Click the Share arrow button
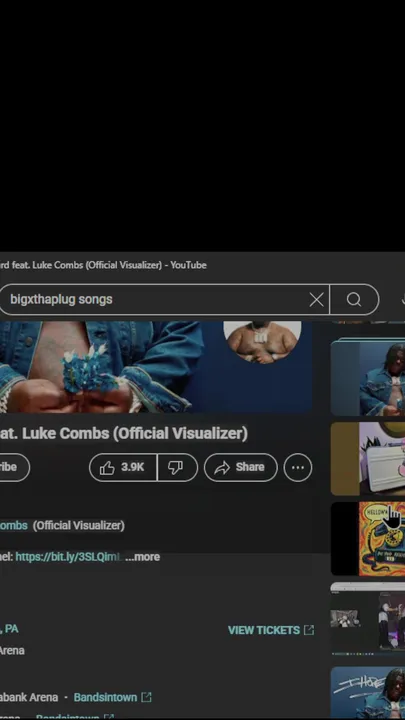Viewport: 405px width, 720px height. click(241, 467)
